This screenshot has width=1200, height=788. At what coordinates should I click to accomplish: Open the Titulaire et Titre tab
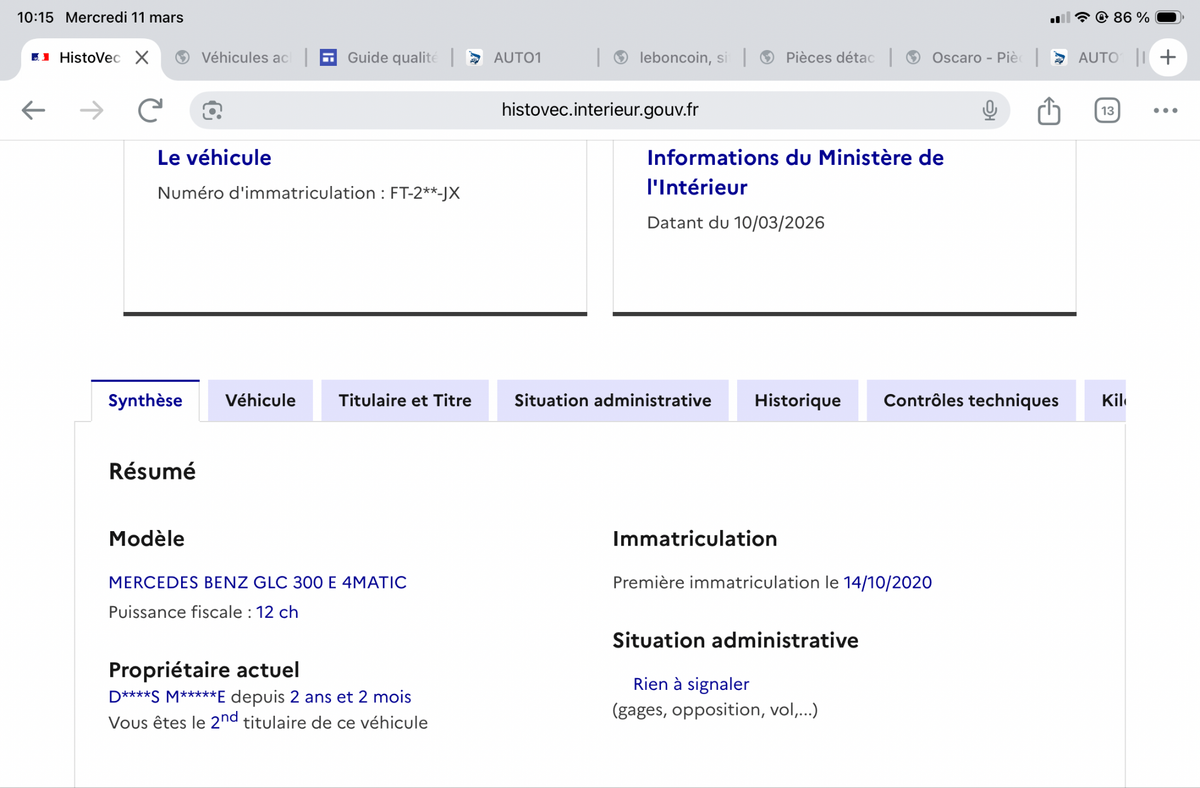point(405,400)
